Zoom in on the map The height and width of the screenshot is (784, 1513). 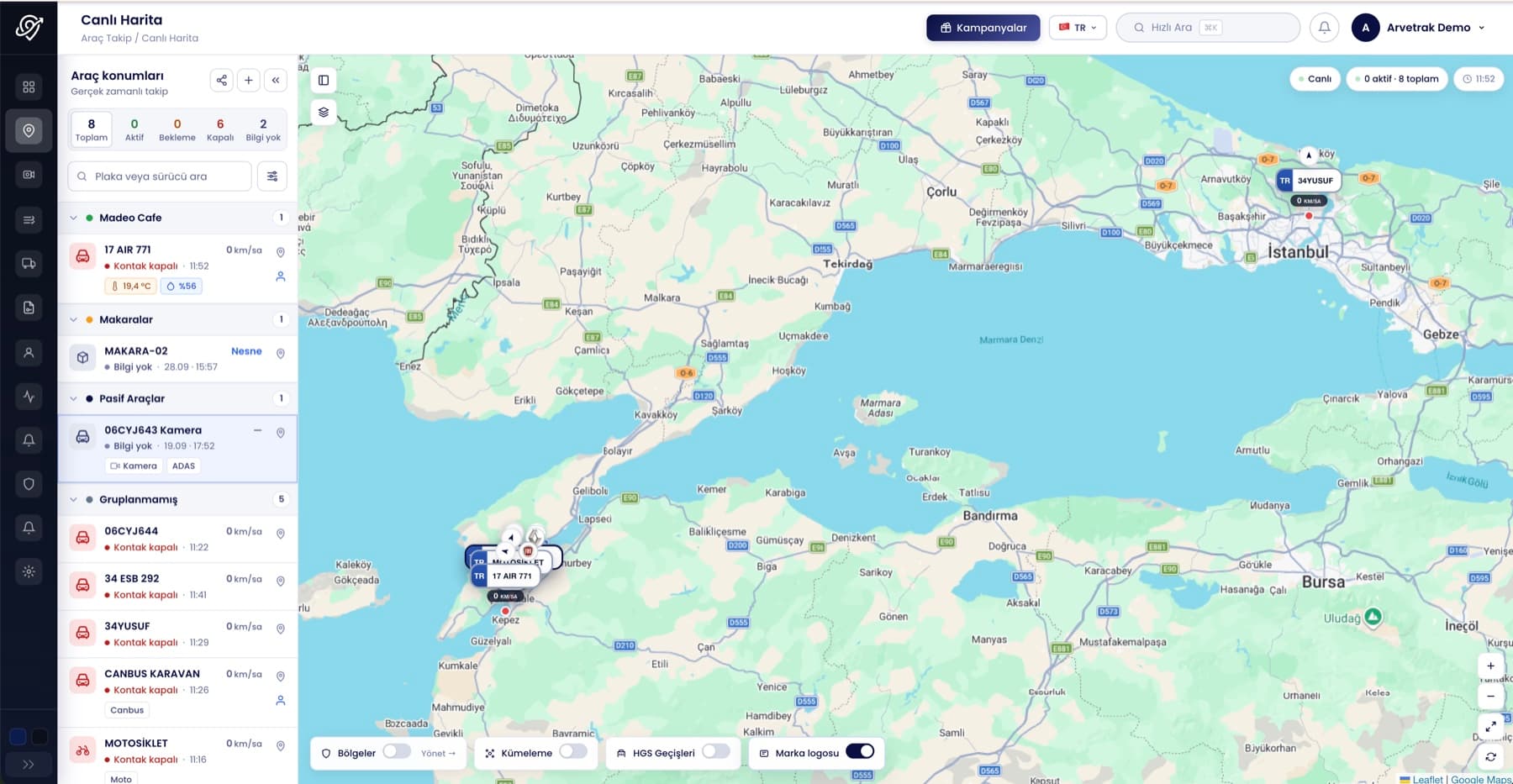pyautogui.click(x=1490, y=666)
